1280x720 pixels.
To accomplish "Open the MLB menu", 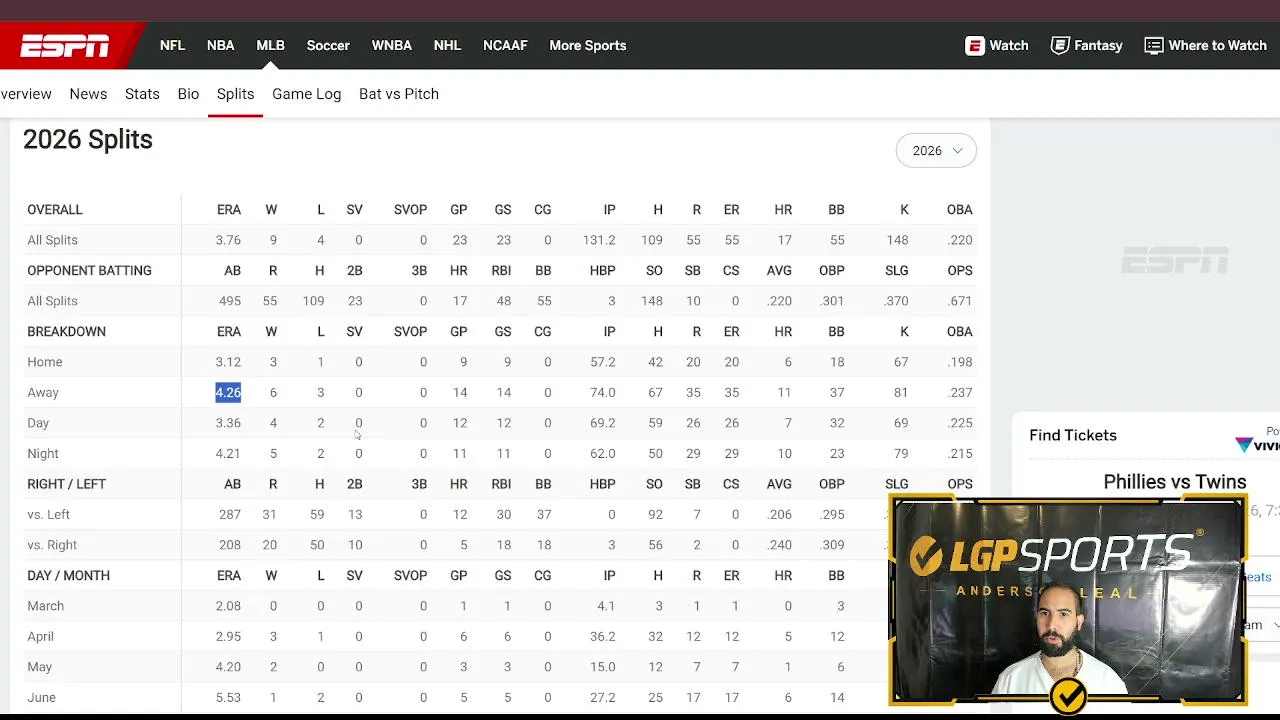I will click(270, 45).
